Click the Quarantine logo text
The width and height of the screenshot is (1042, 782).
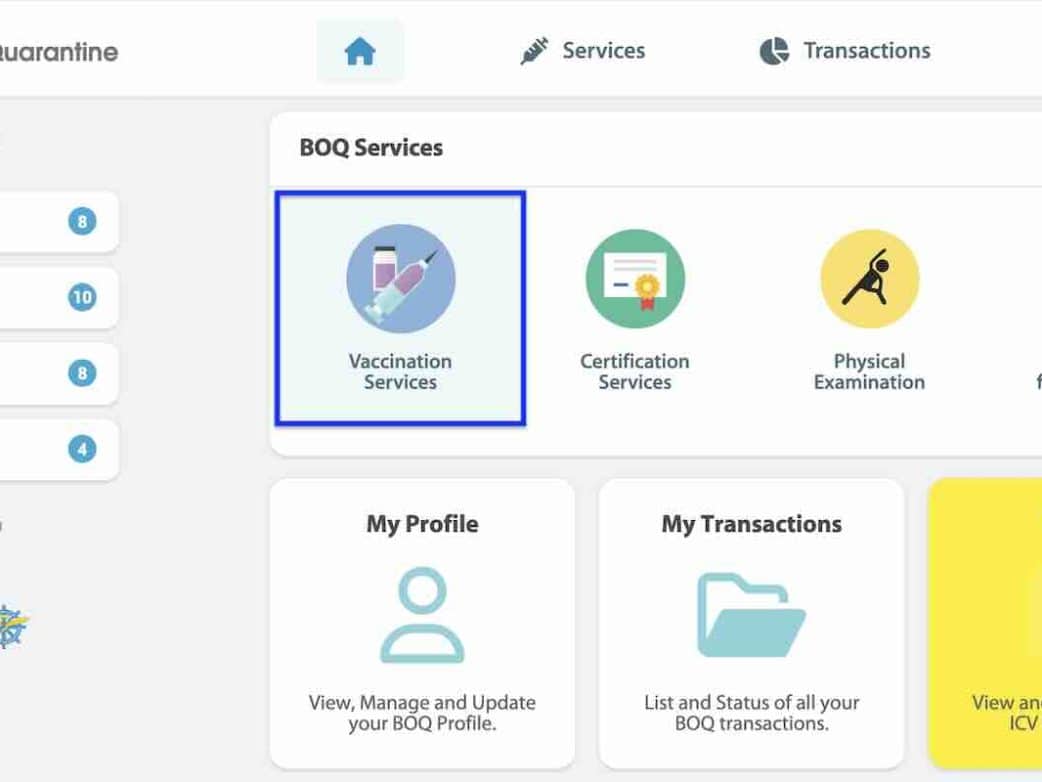59,52
